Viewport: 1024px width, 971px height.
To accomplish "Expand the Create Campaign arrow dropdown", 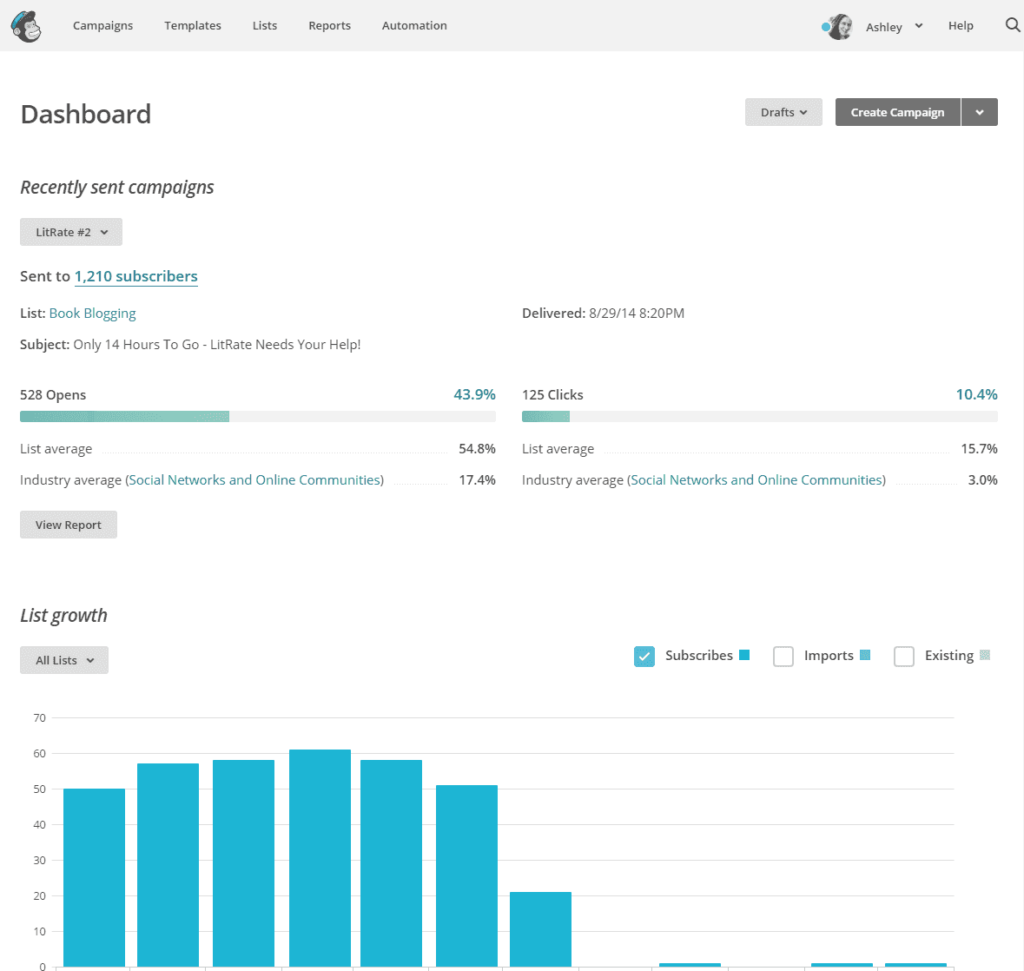I will point(980,112).
